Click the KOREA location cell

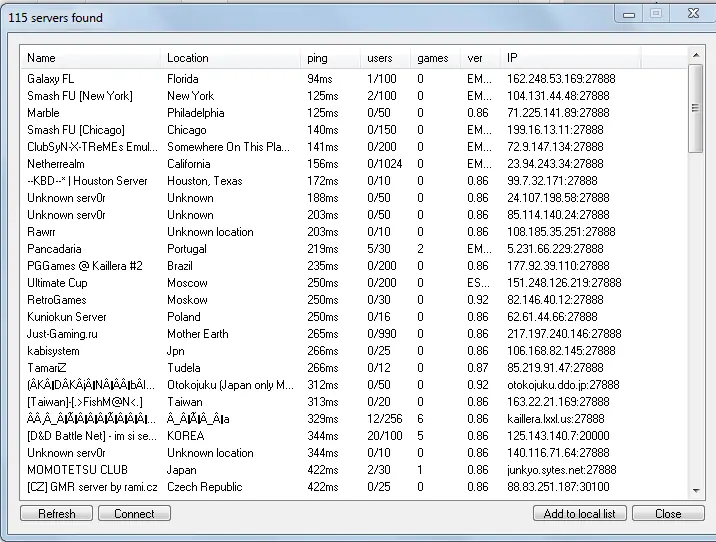(x=185, y=436)
